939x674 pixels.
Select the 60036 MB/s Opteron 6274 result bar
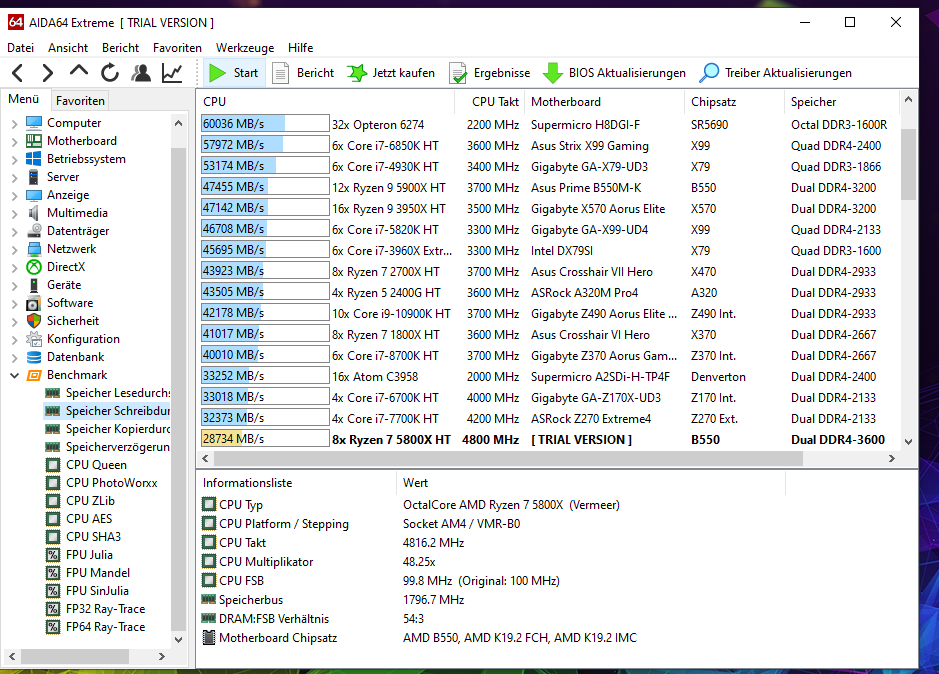pyautogui.click(x=265, y=124)
